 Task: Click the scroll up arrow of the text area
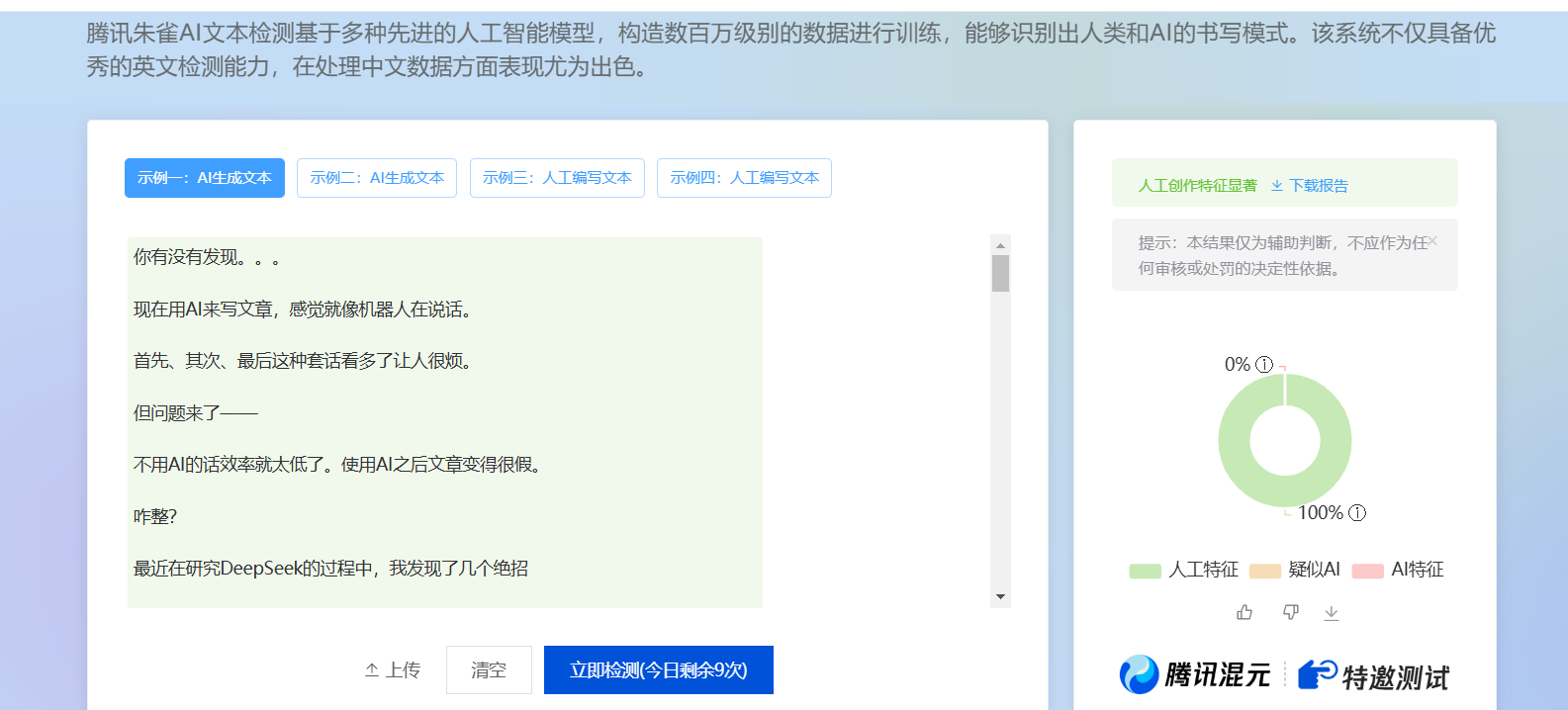1000,245
